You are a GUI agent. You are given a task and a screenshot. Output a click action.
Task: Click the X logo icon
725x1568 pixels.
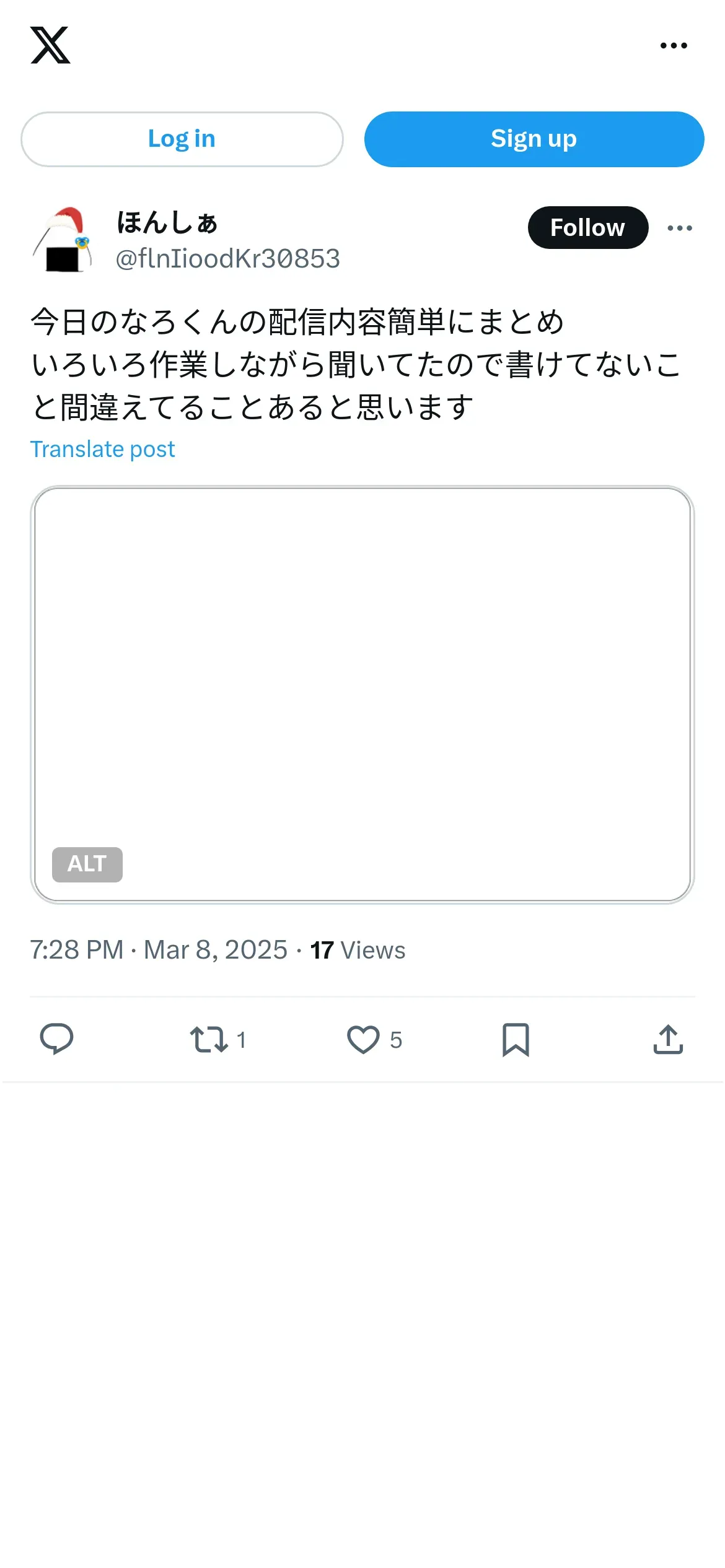coord(50,45)
